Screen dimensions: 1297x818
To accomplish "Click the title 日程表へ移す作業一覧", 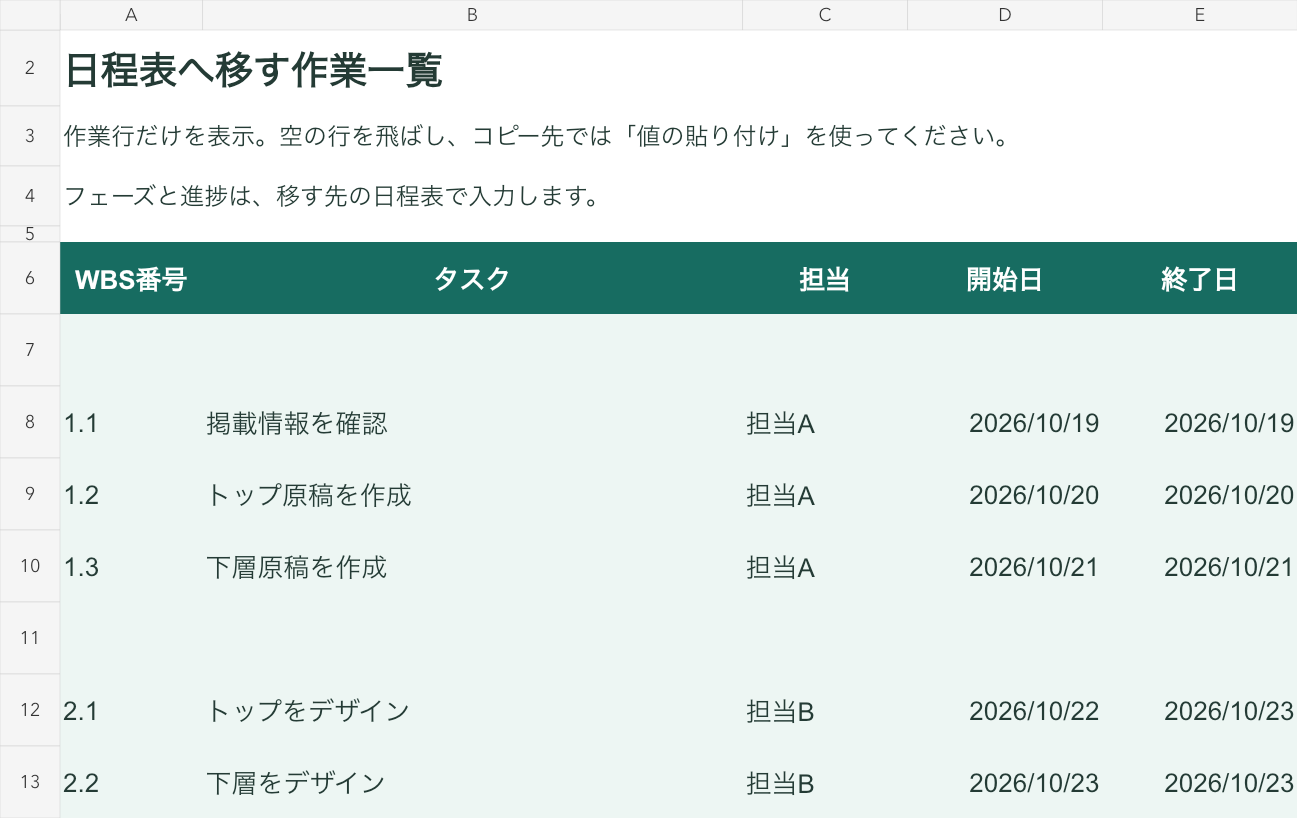I will (x=254, y=70).
